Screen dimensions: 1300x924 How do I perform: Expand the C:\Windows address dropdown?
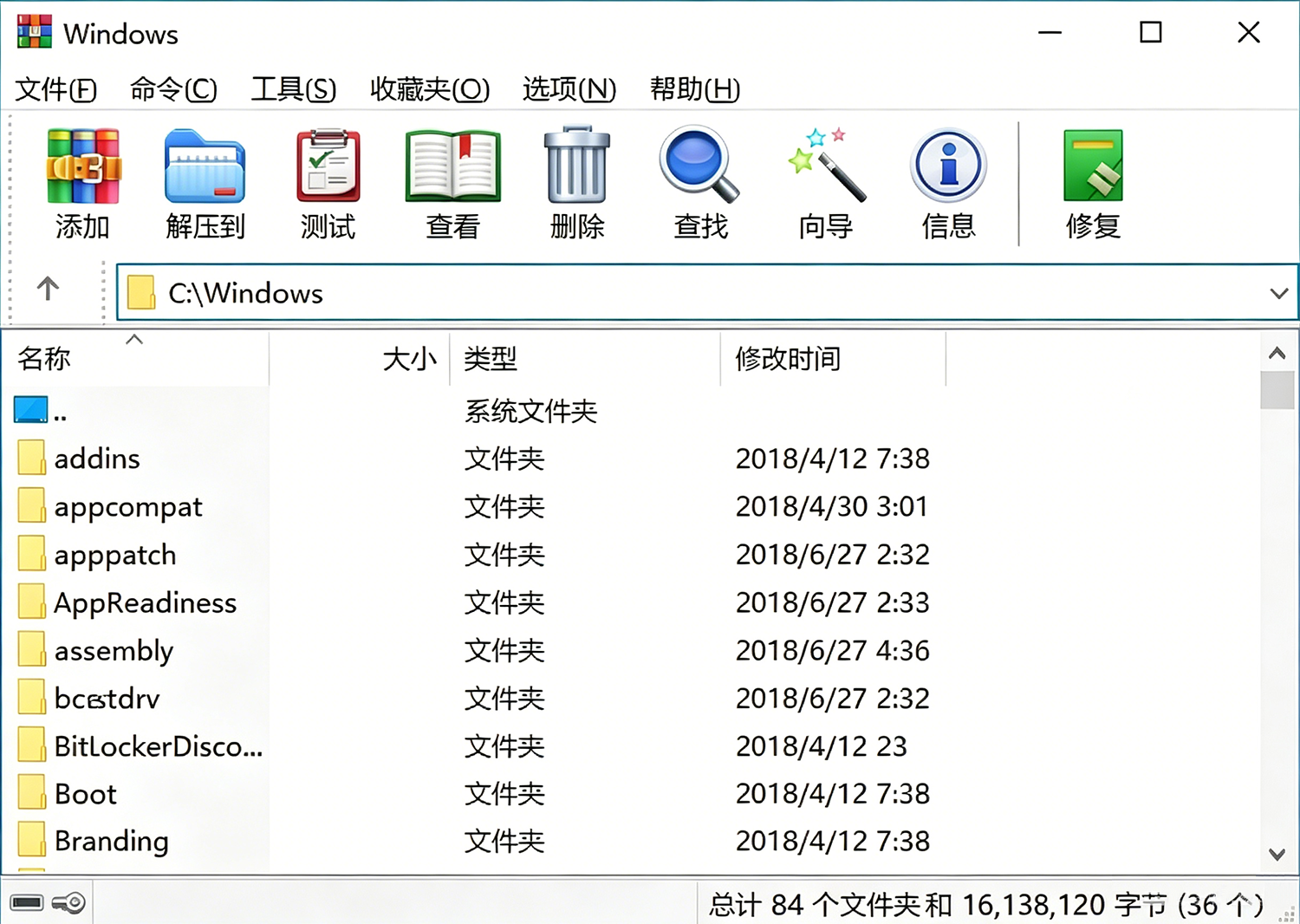click(x=1279, y=294)
